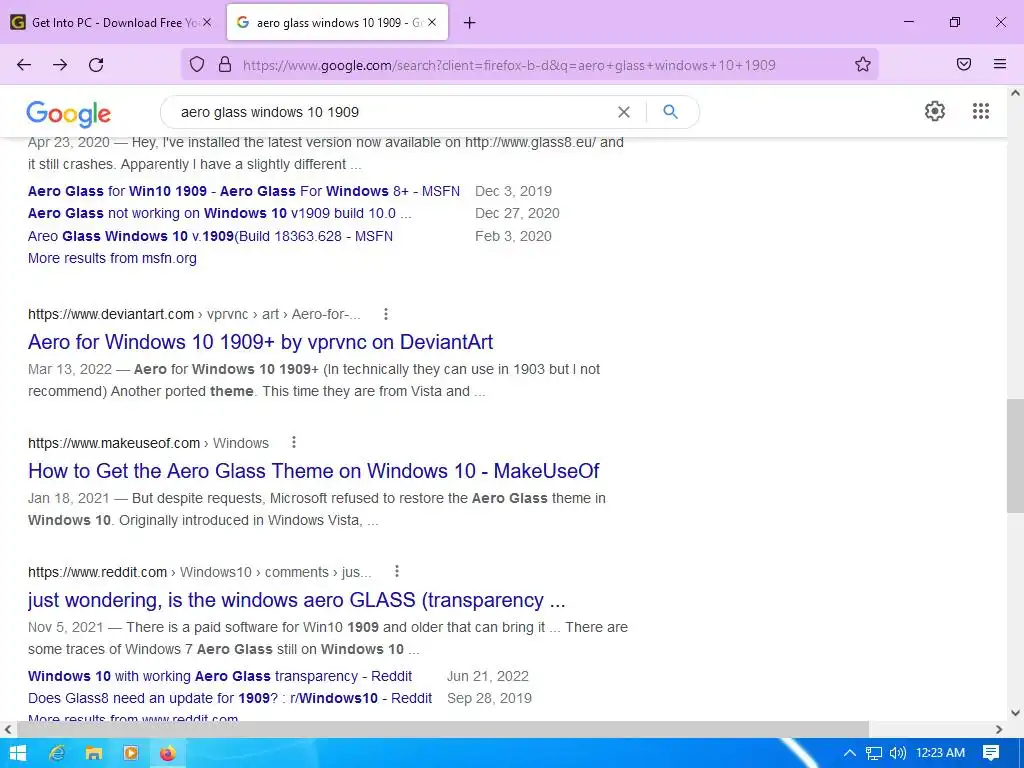Go forward with the browser forward arrow

[60, 65]
